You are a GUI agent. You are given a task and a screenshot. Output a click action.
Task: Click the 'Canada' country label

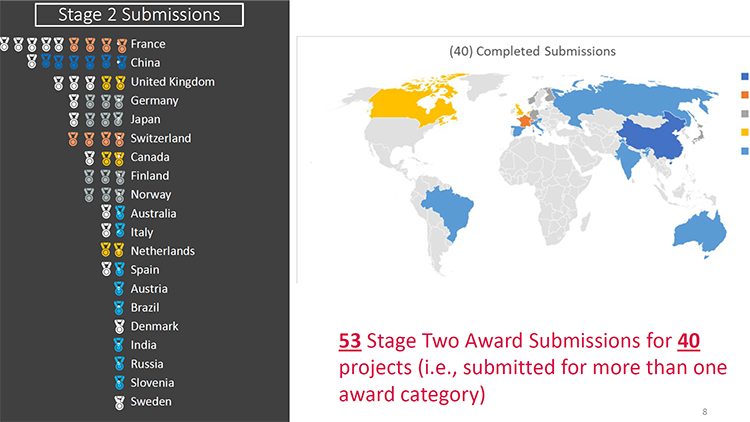pyautogui.click(x=150, y=157)
